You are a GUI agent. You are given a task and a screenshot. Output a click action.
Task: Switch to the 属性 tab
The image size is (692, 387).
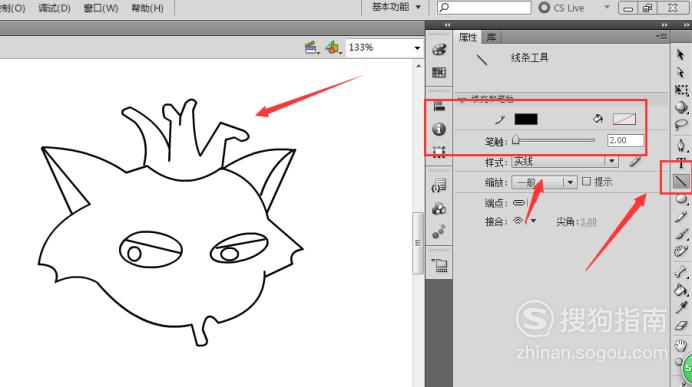click(467, 37)
